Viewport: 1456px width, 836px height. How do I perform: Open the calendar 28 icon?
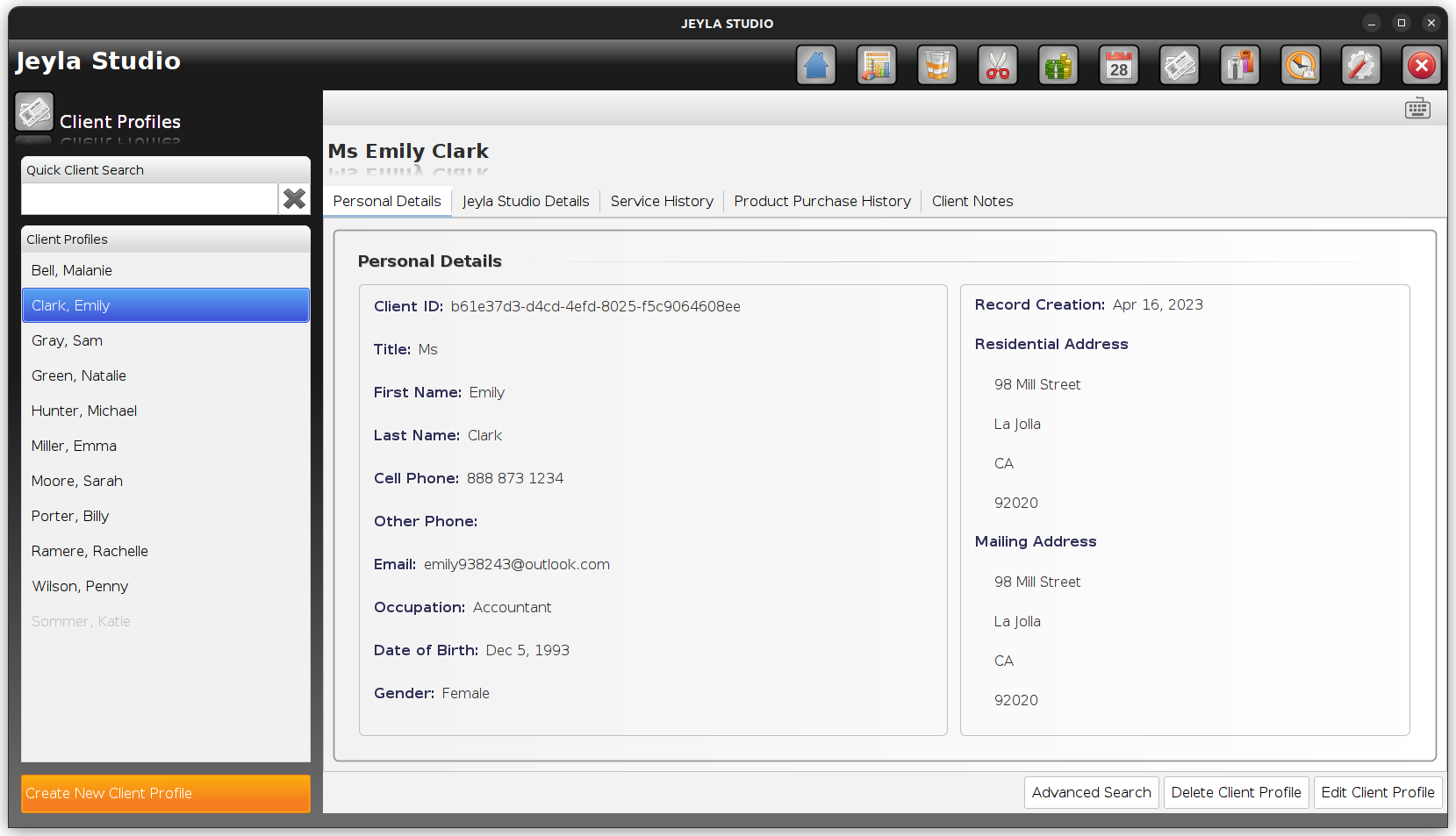1119,65
